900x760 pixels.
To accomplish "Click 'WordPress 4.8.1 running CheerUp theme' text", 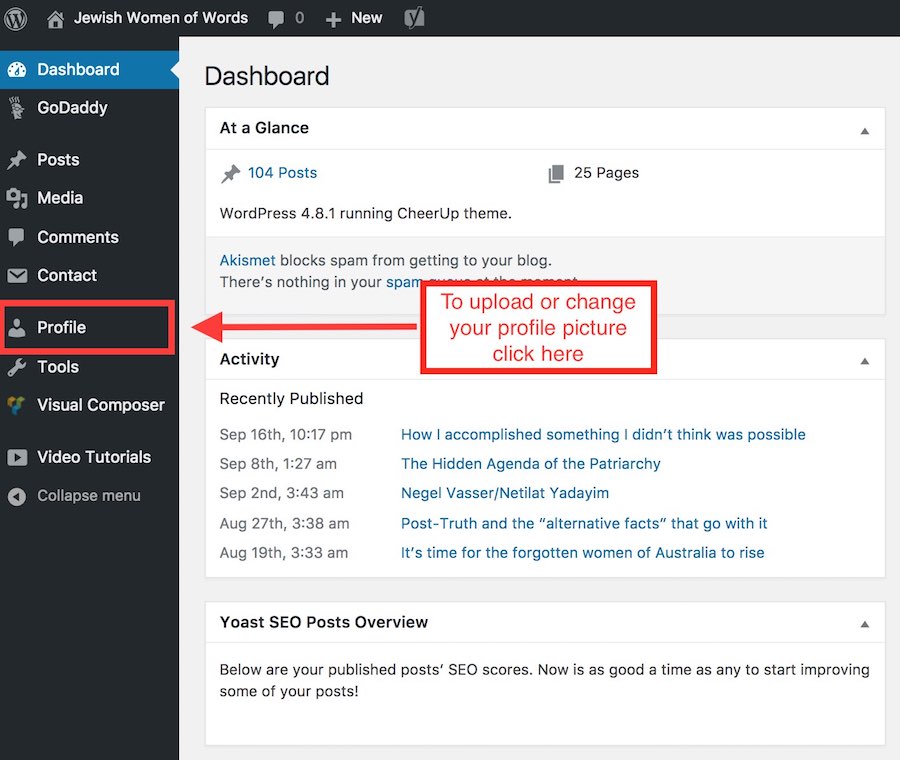I will pos(365,214).
